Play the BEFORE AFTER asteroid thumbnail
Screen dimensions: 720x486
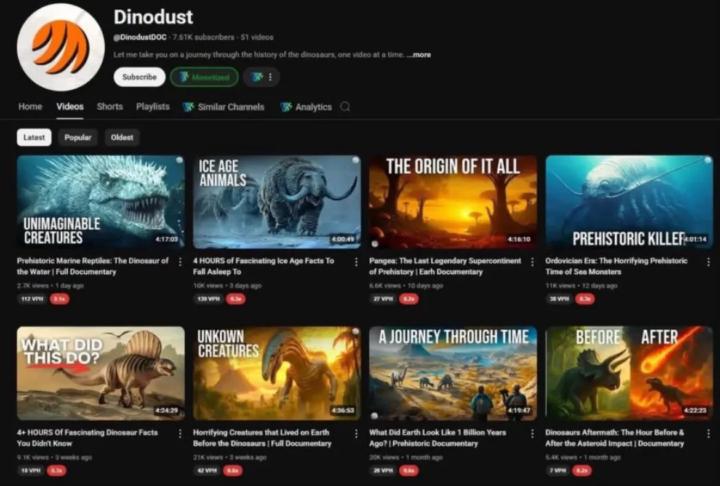629,373
